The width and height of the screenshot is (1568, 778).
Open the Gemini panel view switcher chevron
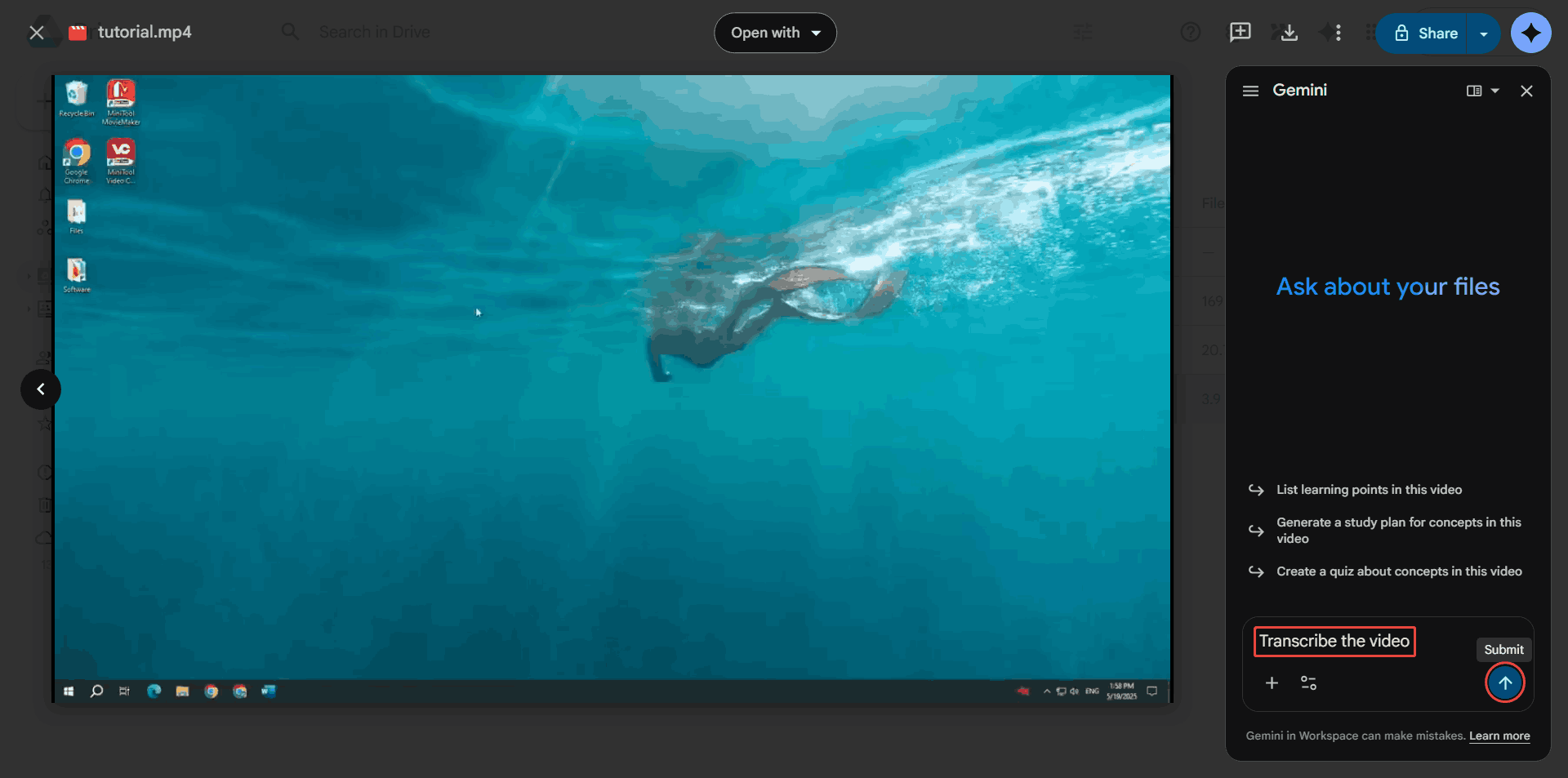pyautogui.click(x=1494, y=91)
